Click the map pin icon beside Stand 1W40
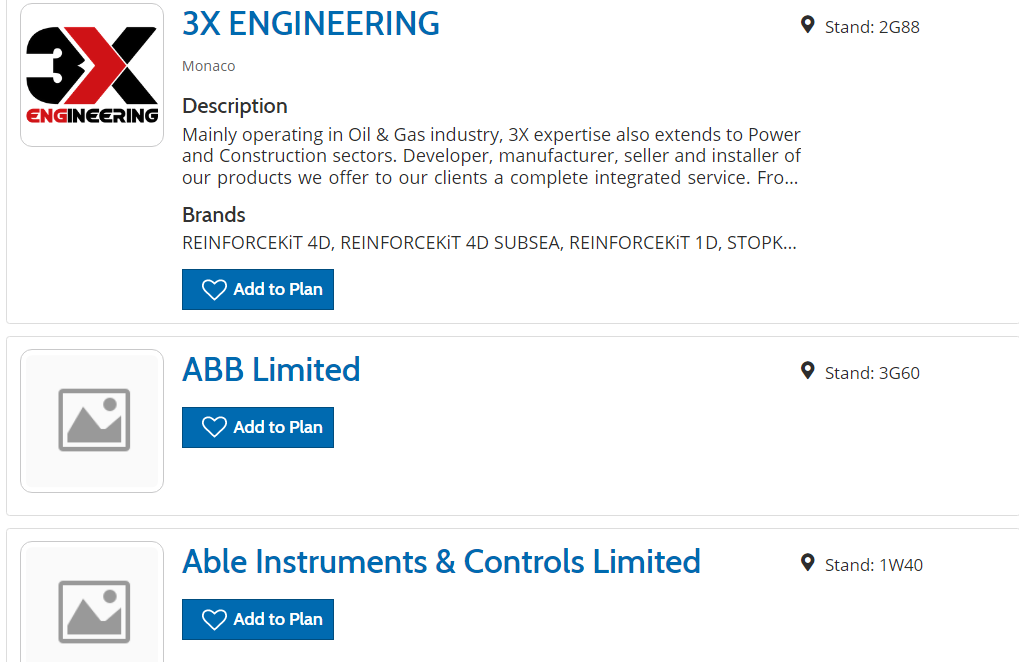1019x662 pixels. click(x=808, y=563)
